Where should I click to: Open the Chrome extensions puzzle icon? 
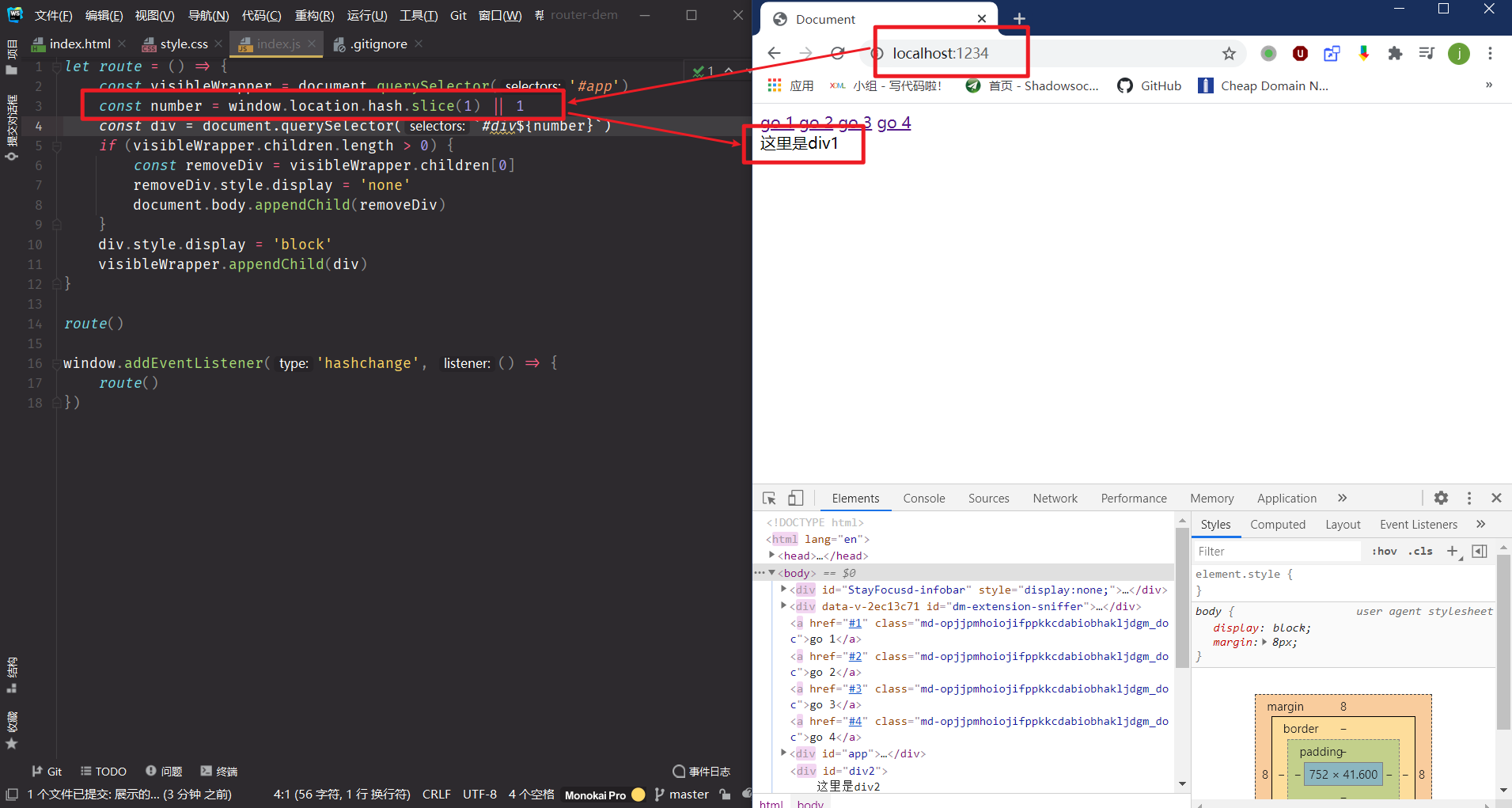(x=1395, y=53)
